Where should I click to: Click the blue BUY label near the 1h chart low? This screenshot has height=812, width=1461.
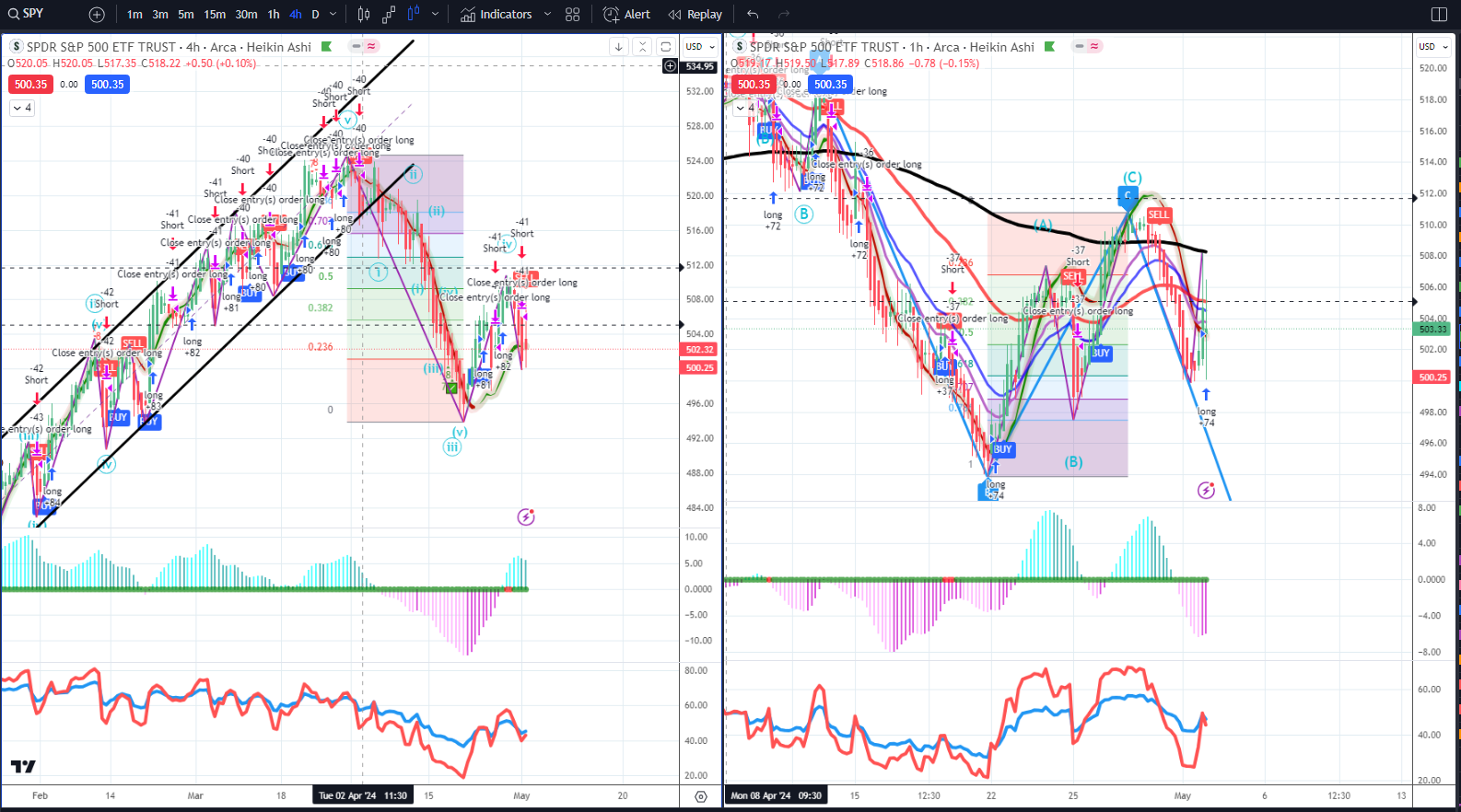pyautogui.click(x=1002, y=449)
